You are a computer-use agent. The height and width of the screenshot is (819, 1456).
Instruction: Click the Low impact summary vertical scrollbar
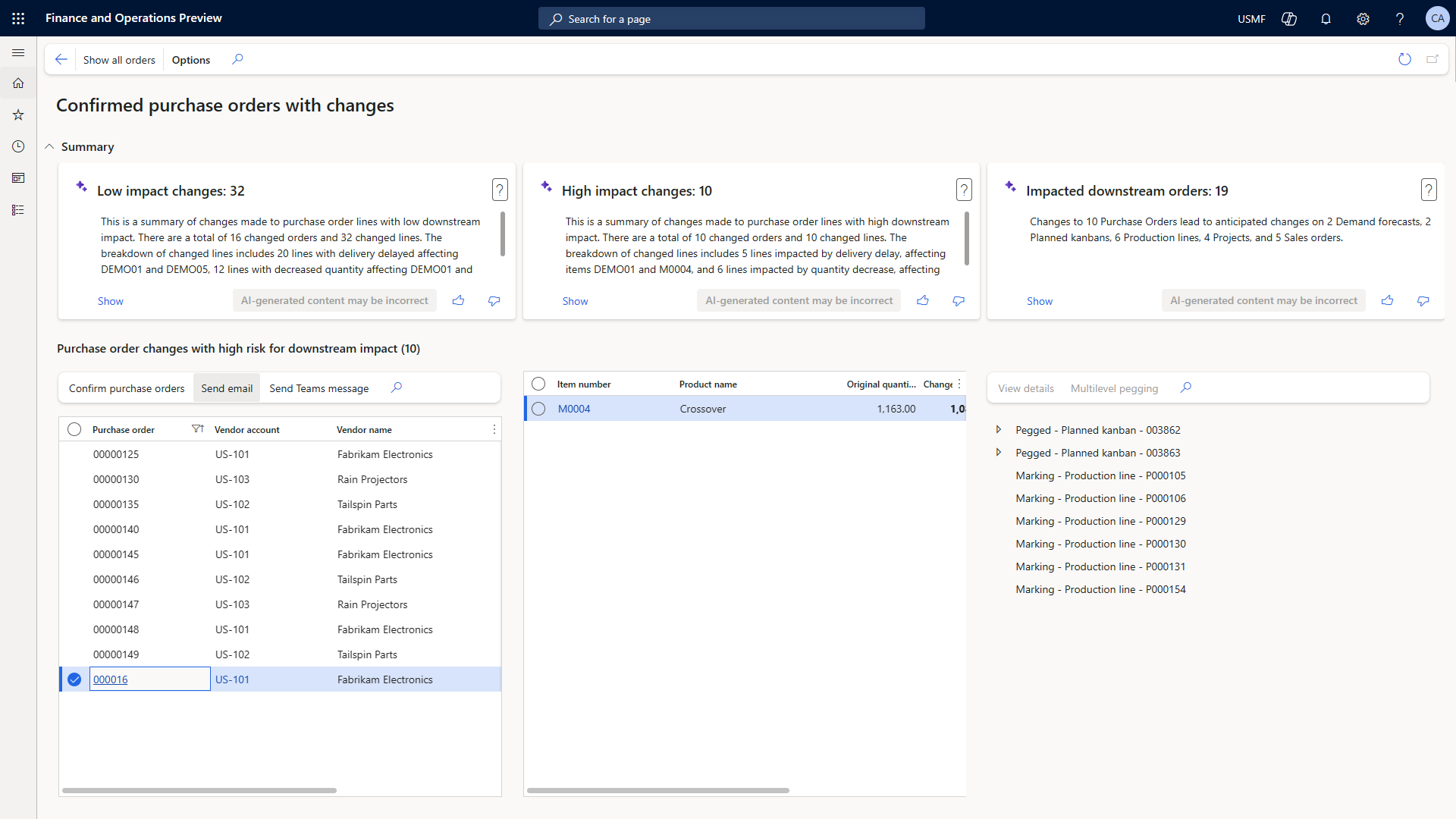[503, 234]
